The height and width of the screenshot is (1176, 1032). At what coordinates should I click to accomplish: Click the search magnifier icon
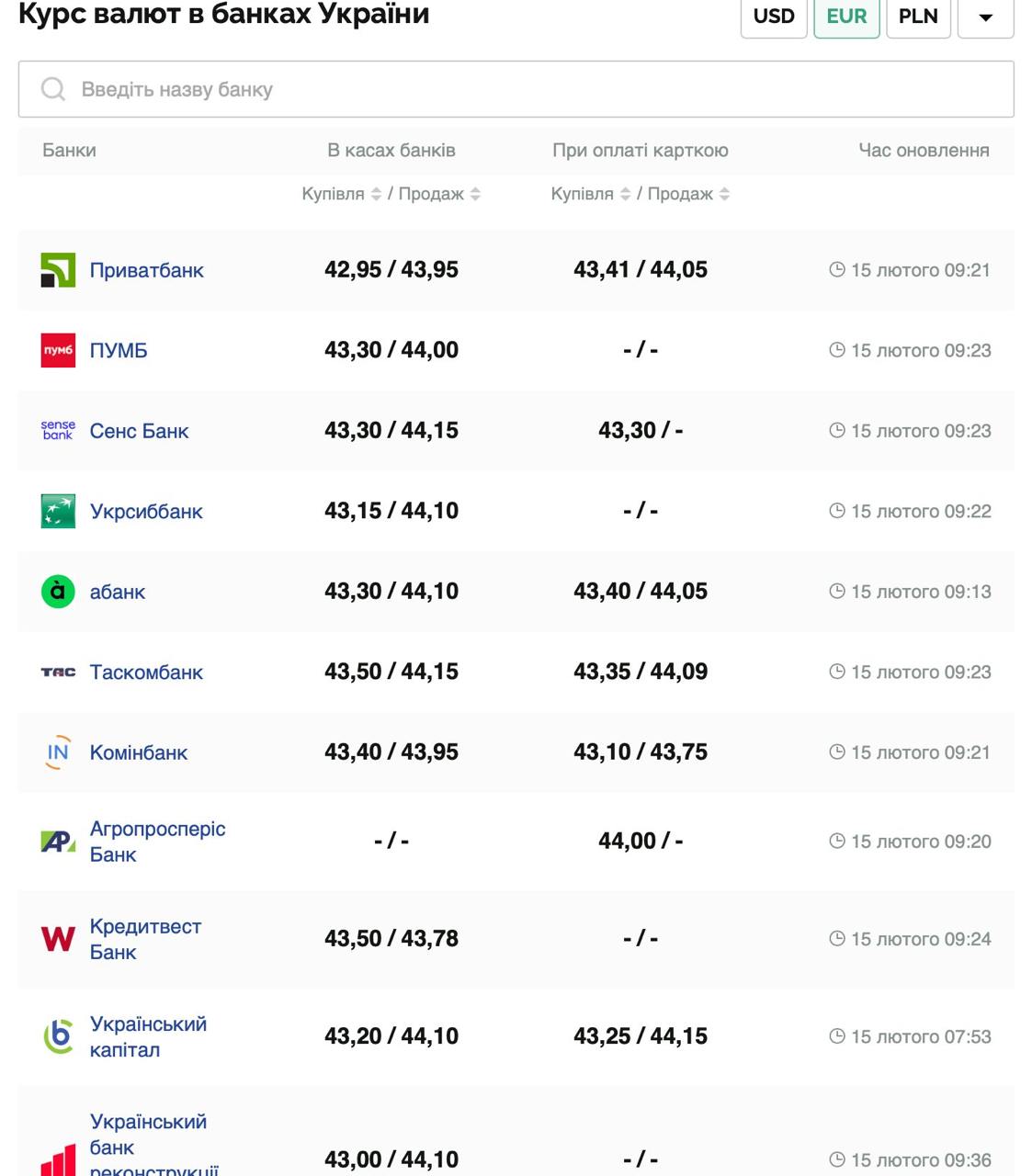(53, 89)
